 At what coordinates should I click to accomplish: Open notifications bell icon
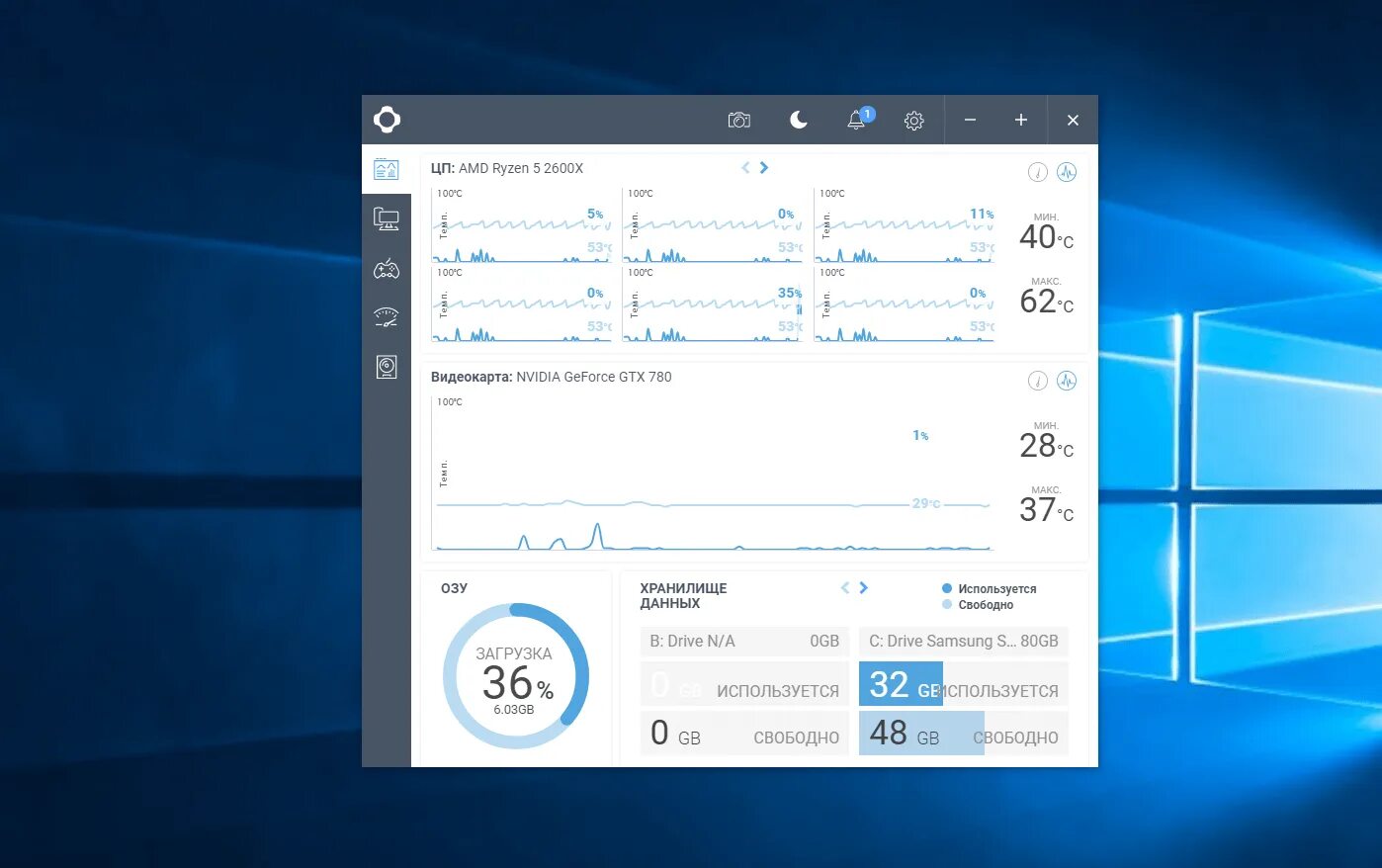click(857, 120)
